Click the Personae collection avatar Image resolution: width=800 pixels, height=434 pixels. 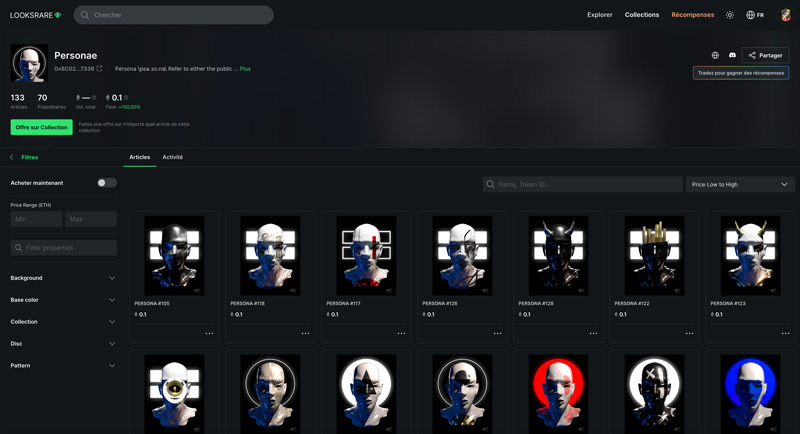(29, 63)
